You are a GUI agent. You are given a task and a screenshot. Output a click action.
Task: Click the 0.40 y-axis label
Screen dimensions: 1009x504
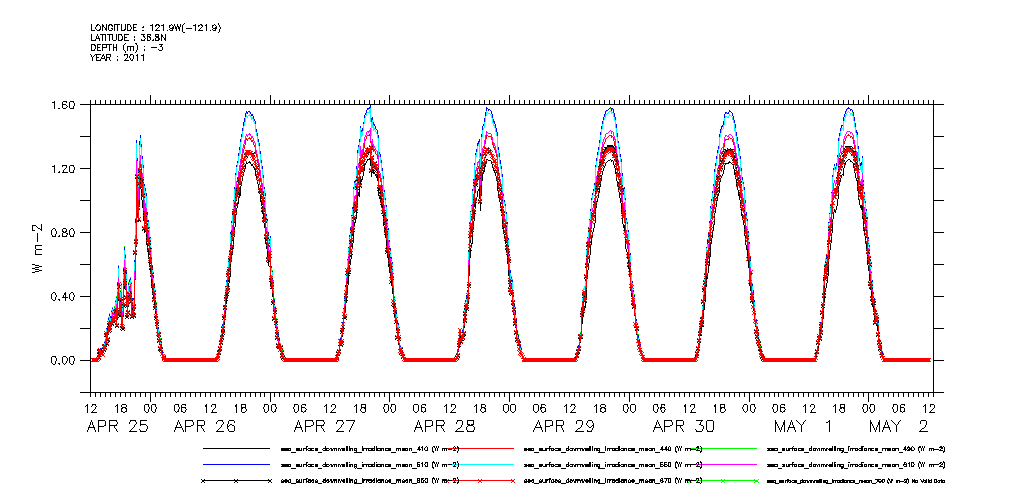(62, 297)
